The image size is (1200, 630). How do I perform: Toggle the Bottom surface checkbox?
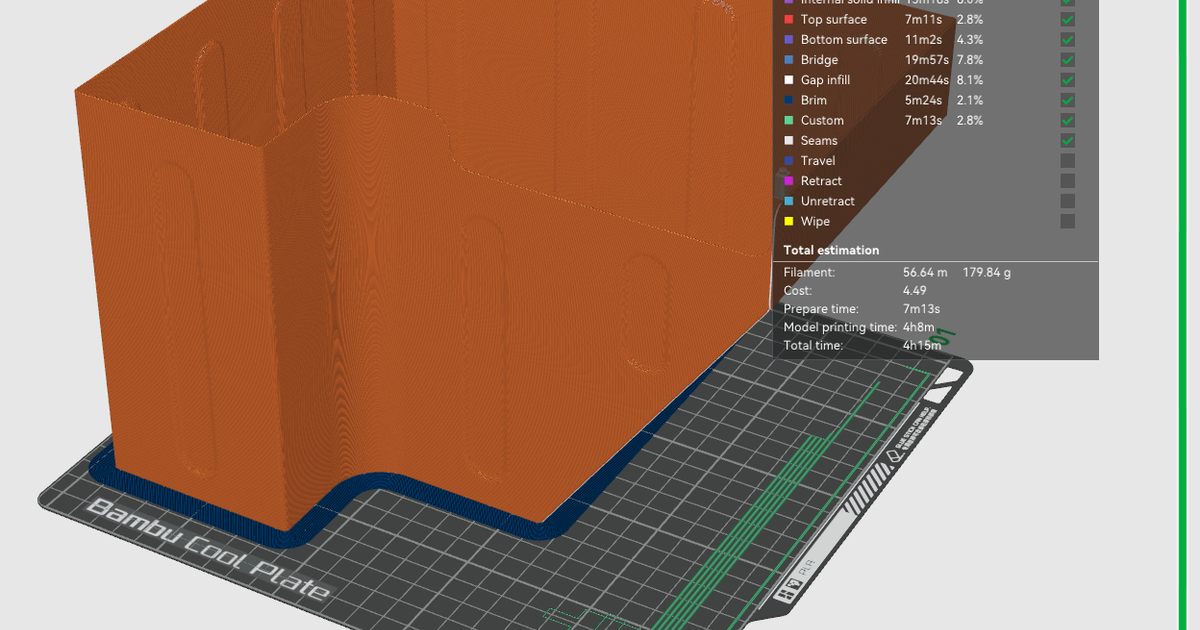[1067, 39]
